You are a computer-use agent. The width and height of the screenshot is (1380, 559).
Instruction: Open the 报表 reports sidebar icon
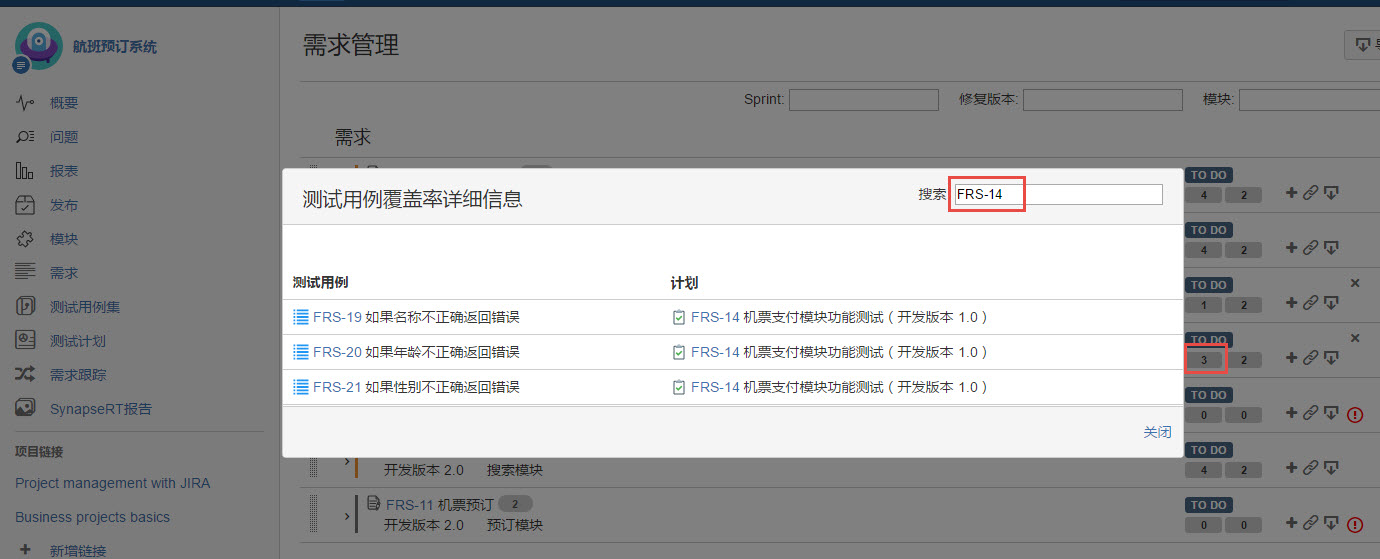pos(26,171)
